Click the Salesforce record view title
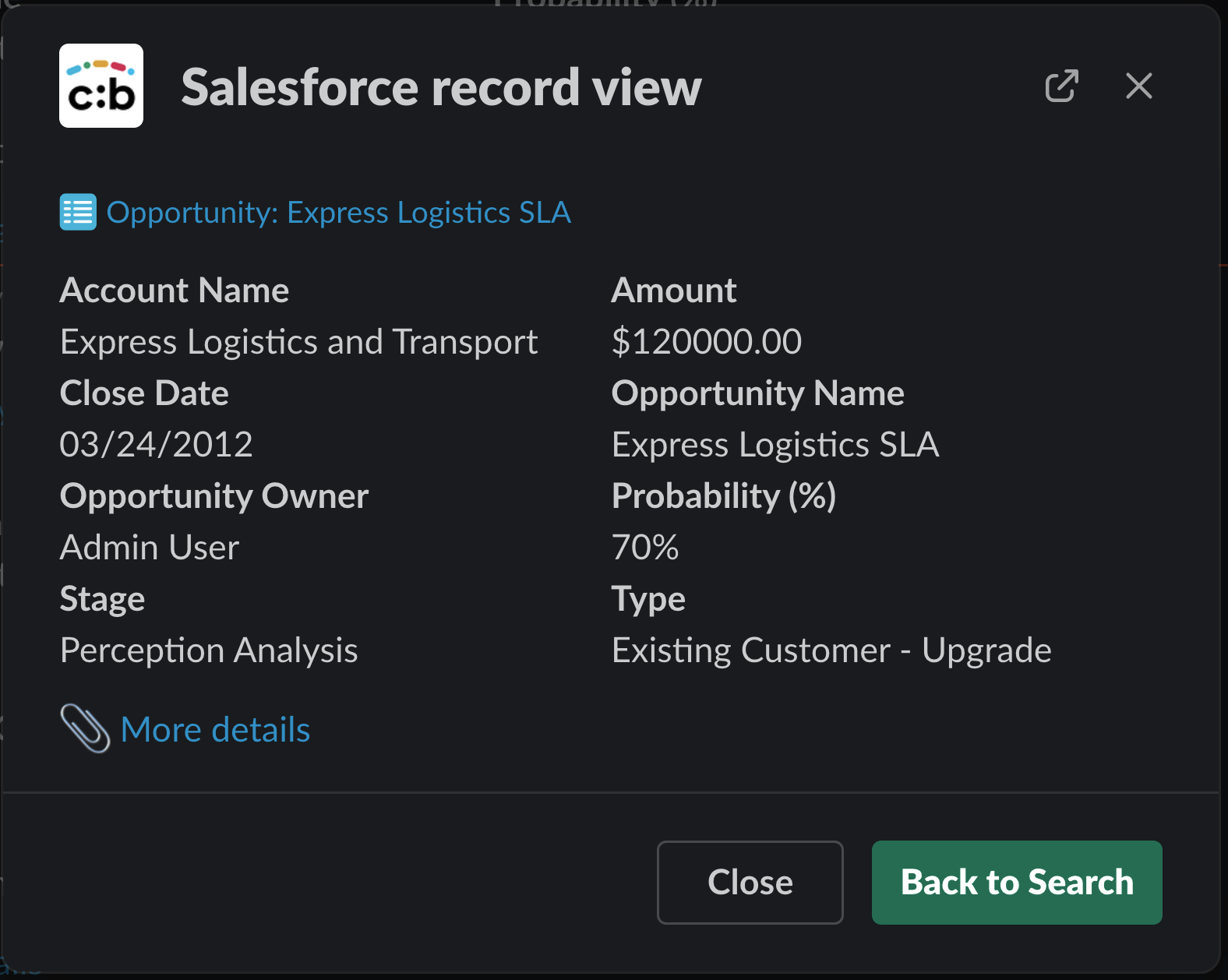 (x=441, y=86)
